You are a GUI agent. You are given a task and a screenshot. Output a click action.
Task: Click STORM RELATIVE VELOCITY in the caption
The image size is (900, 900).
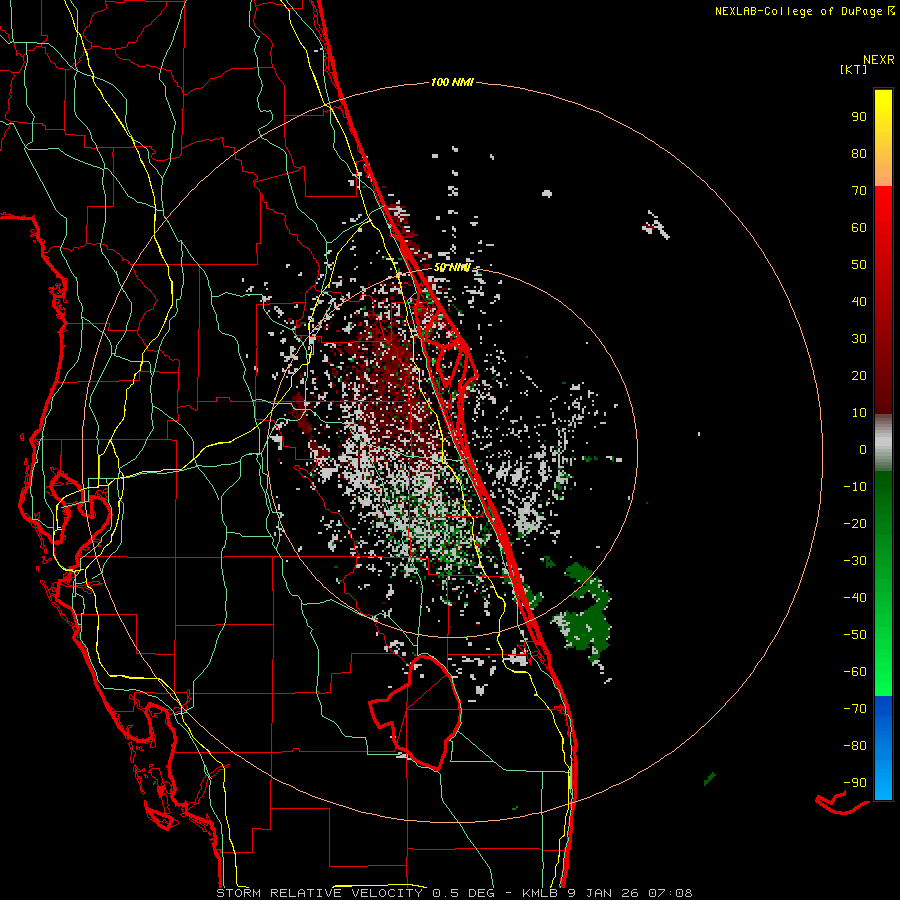[x=319, y=893]
